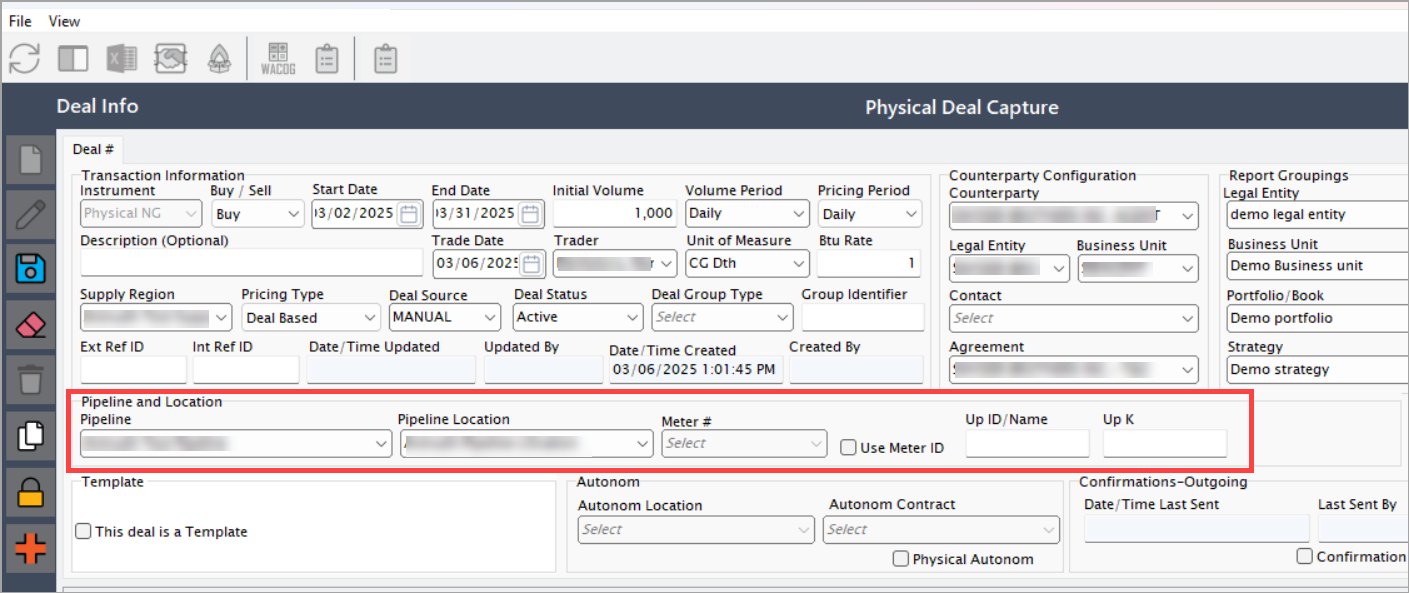Expand the Pricing Type dropdown
Screen dimensions: 1409x593
tap(311, 318)
